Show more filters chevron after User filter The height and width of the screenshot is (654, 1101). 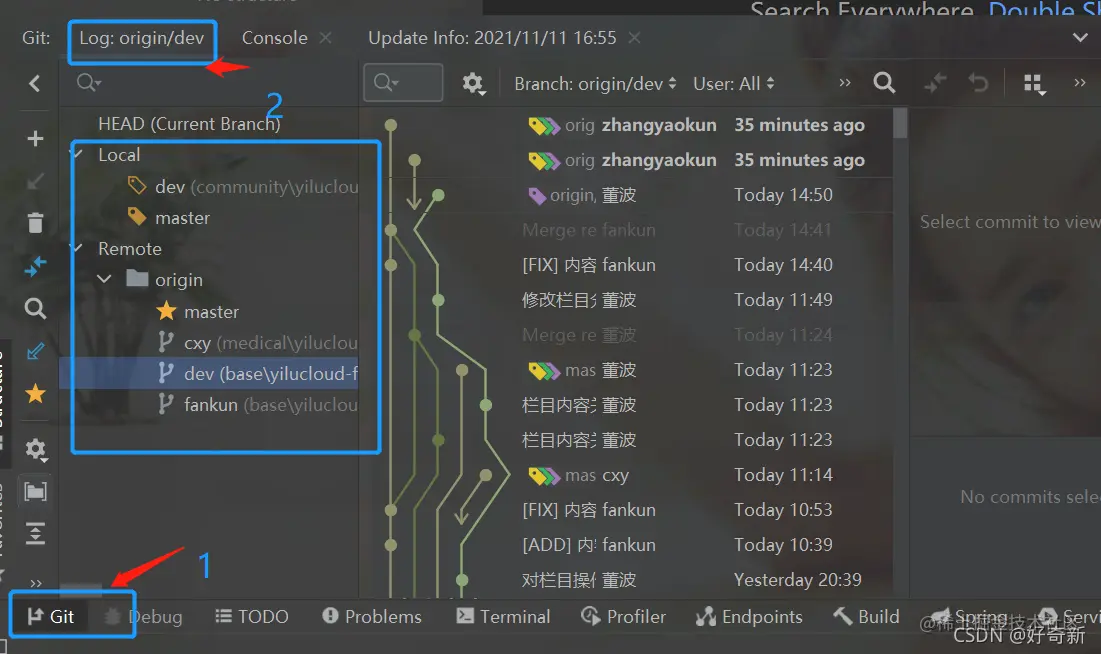point(845,83)
